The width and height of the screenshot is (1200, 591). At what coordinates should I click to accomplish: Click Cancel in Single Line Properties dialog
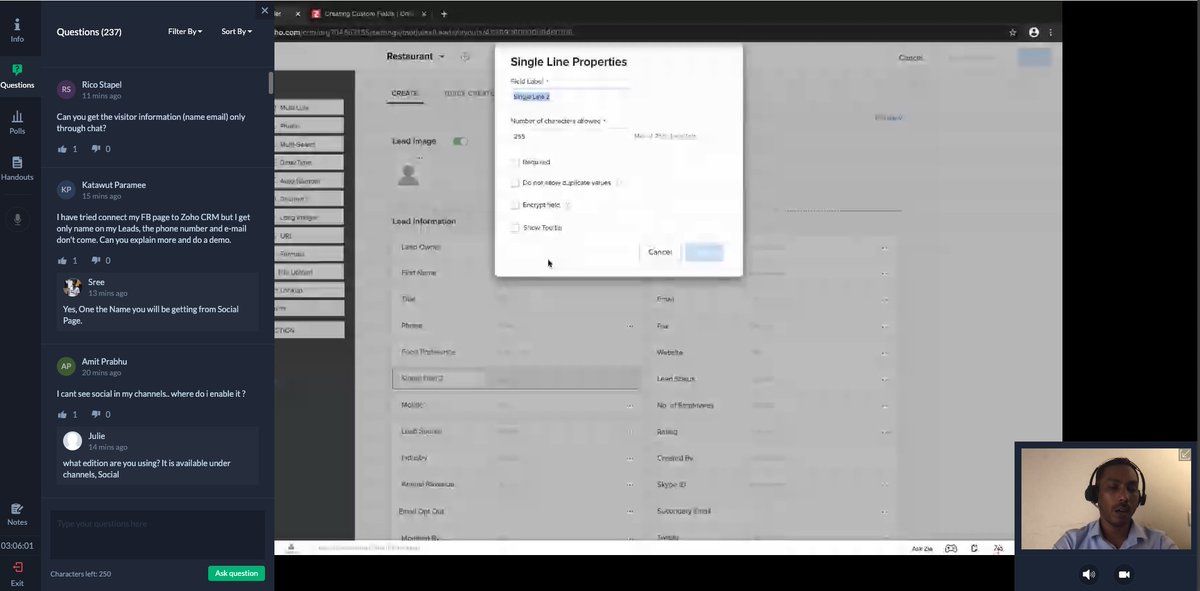(660, 252)
